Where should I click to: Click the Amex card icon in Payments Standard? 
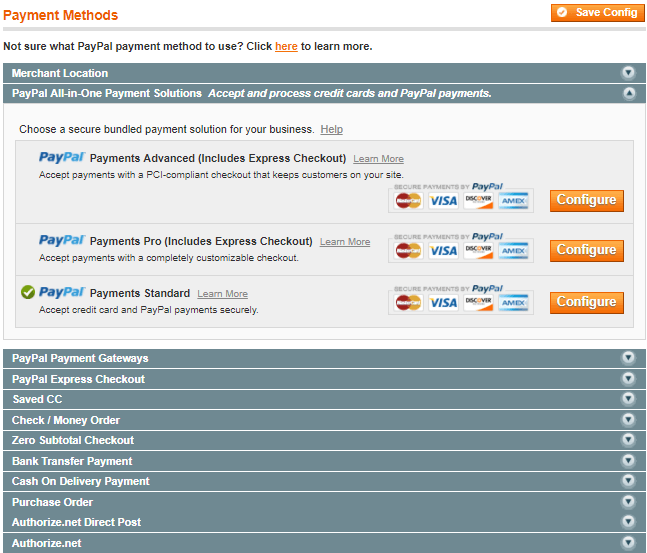[x=513, y=303]
